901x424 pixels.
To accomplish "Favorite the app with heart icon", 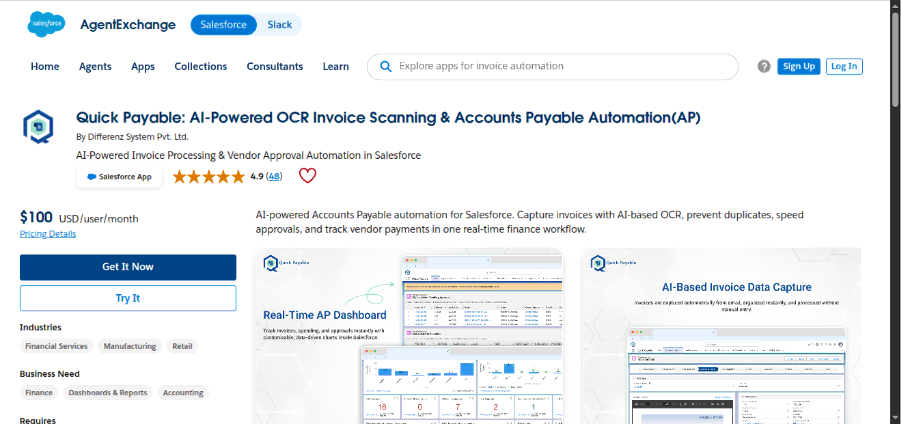I will coord(307,176).
